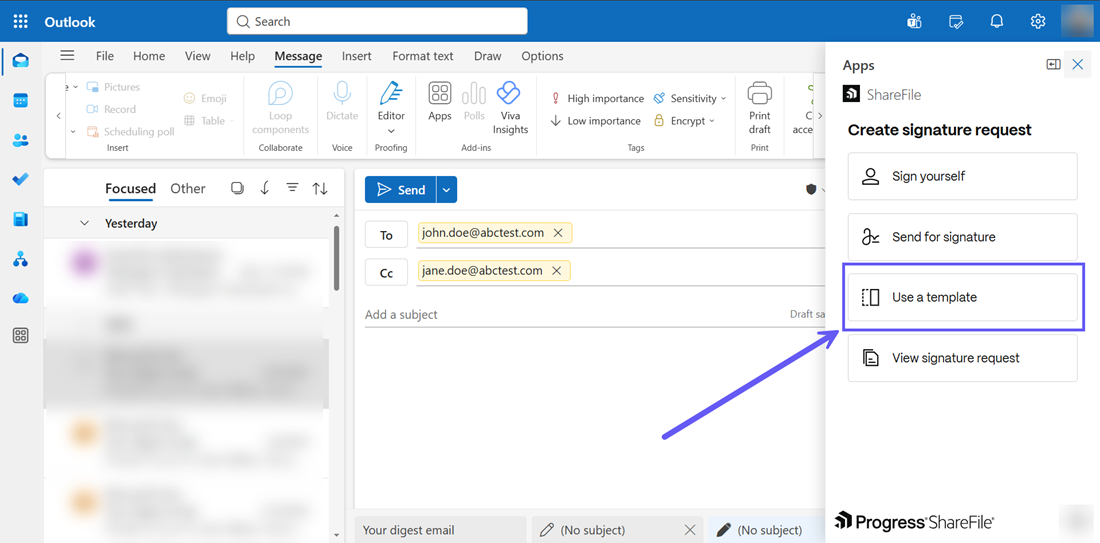Select Use a template option

[962, 297]
